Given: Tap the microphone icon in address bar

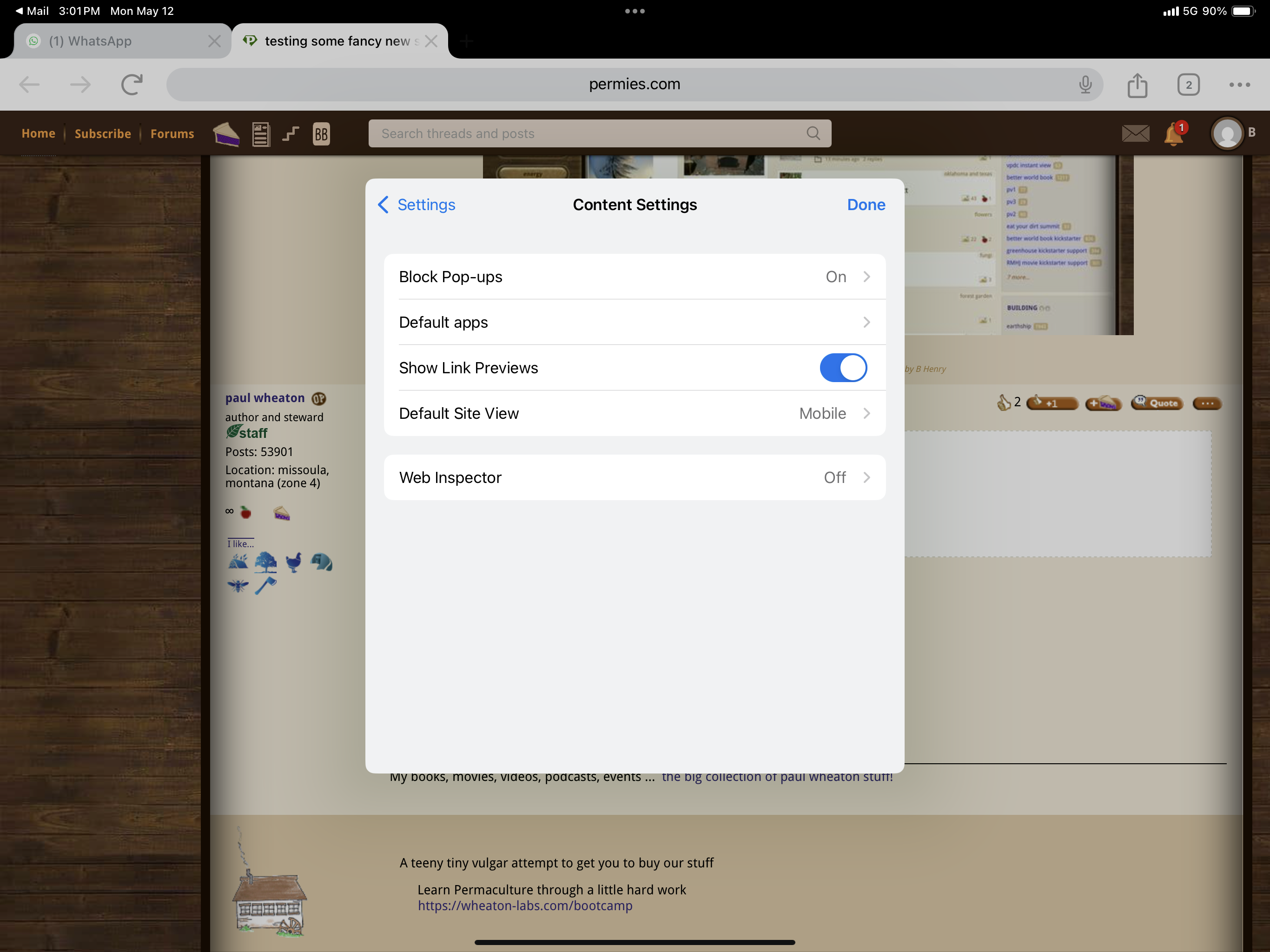Looking at the screenshot, I should click(x=1085, y=85).
